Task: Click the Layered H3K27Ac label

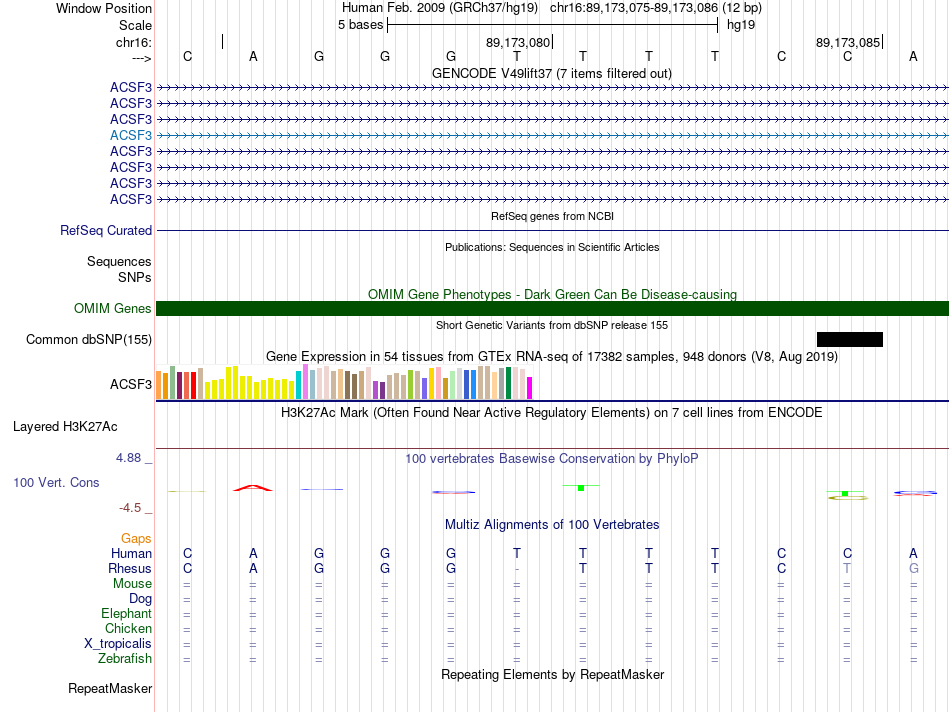Action: tap(65, 427)
